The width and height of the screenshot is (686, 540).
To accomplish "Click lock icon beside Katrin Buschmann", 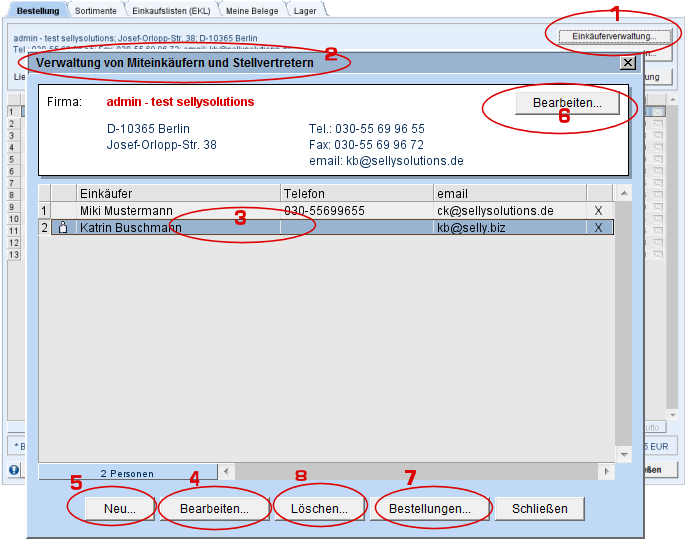I will [63, 227].
